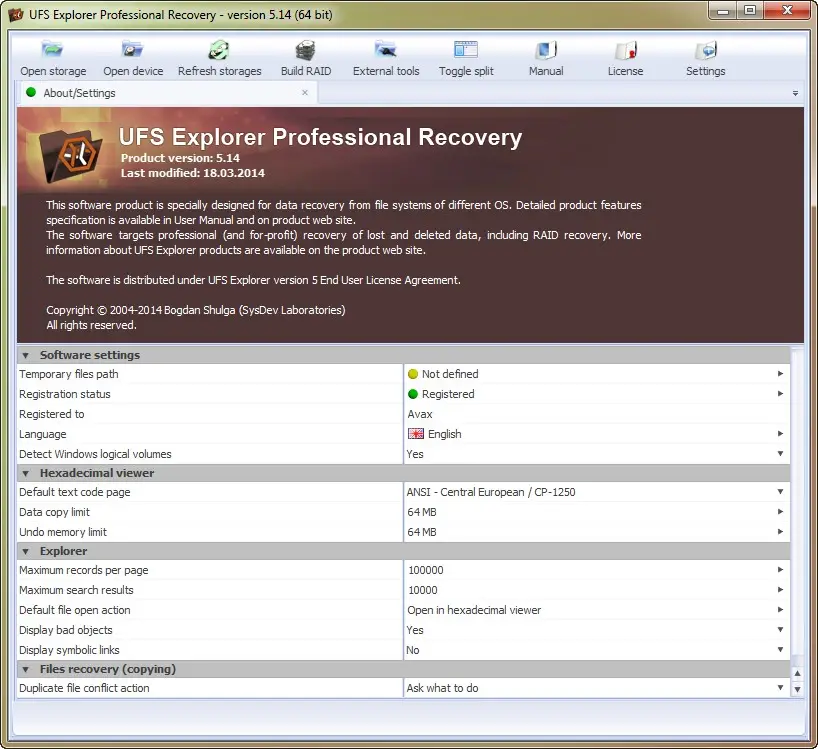
Task: Click the Temporary files path arrow
Action: [780, 373]
